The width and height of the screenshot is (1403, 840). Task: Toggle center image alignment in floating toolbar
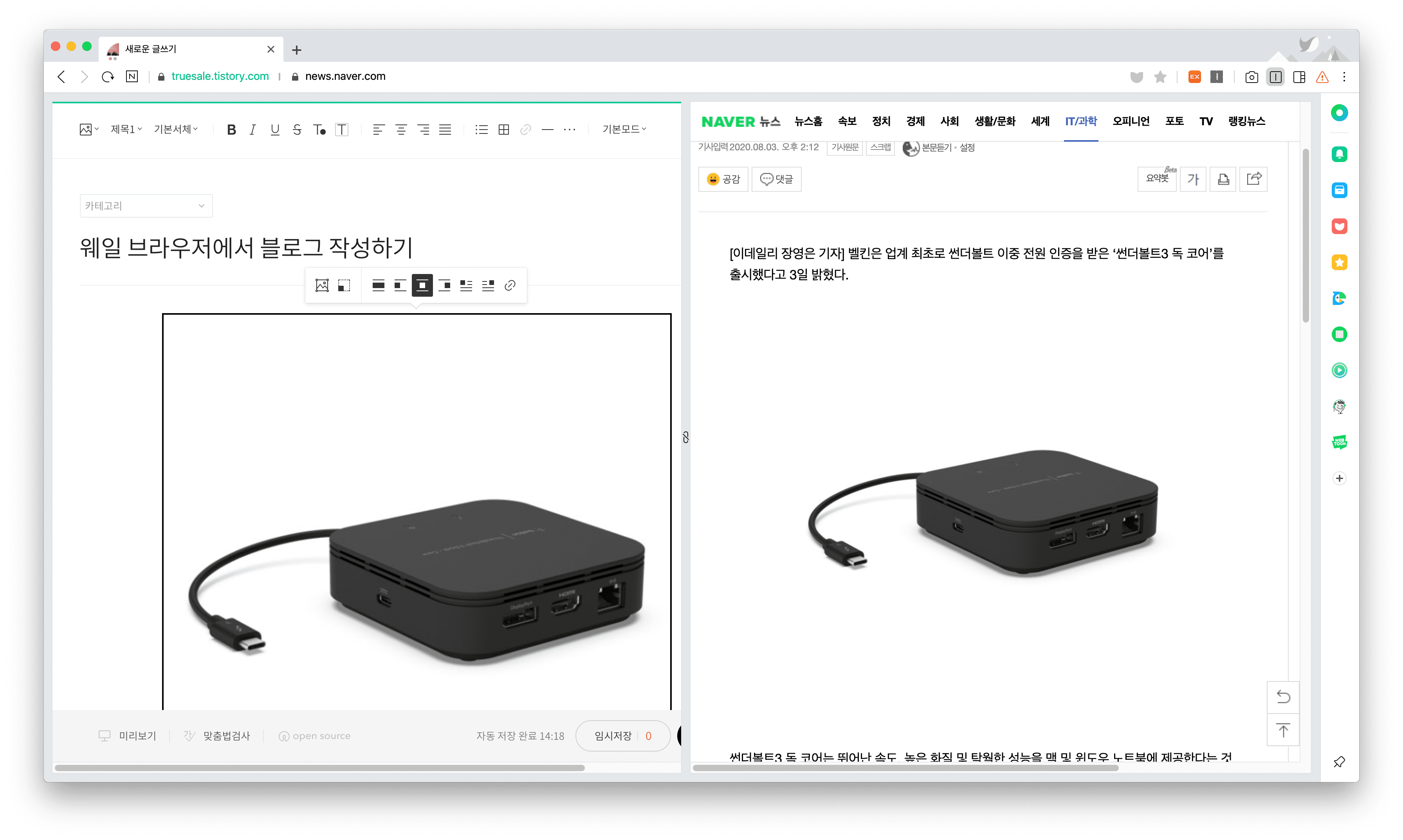422,285
